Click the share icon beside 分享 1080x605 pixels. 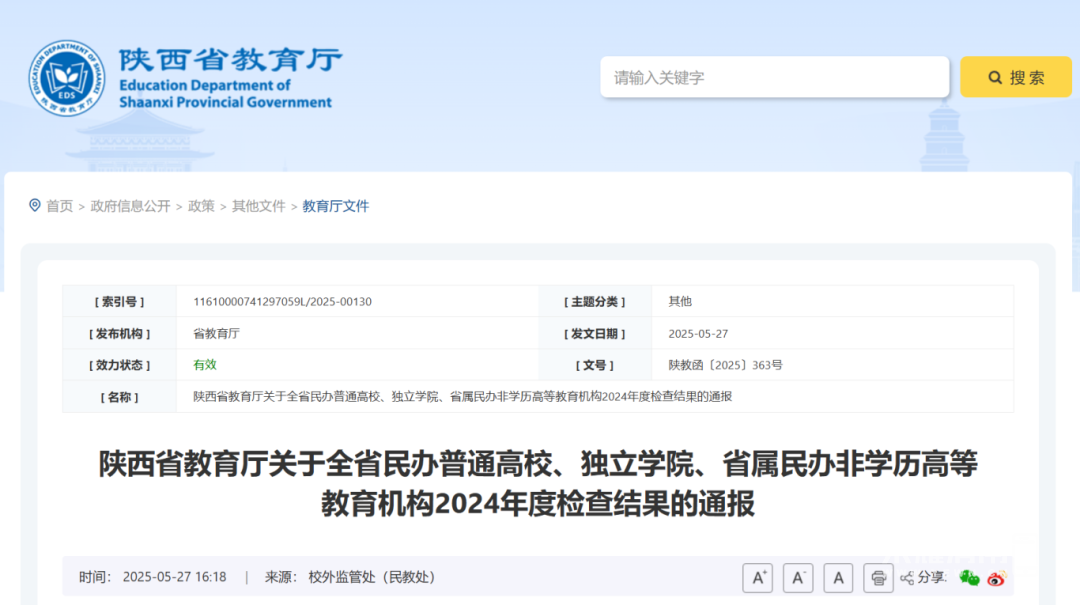pos(907,578)
